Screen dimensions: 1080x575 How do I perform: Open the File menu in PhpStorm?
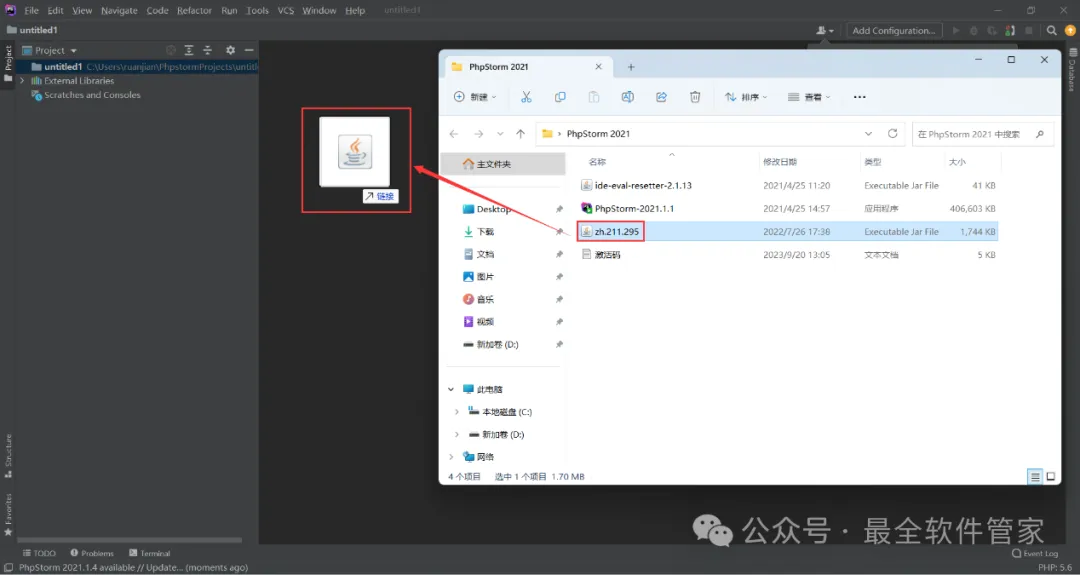32,10
